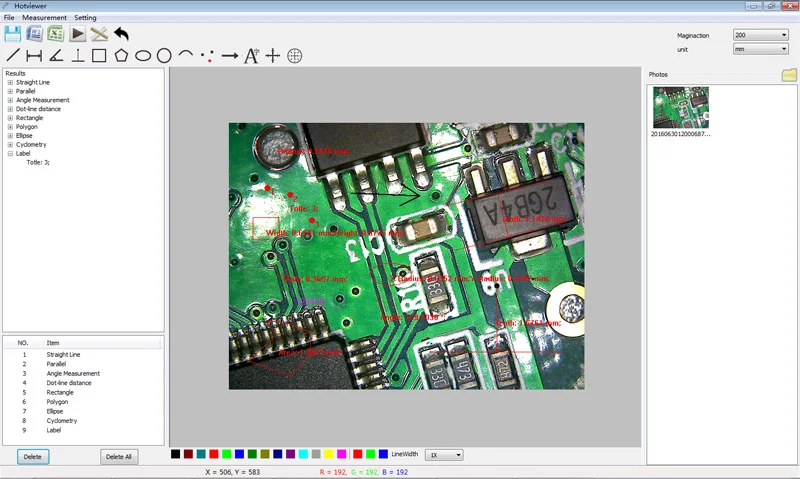Expand the Straight Line results node

click(x=10, y=82)
